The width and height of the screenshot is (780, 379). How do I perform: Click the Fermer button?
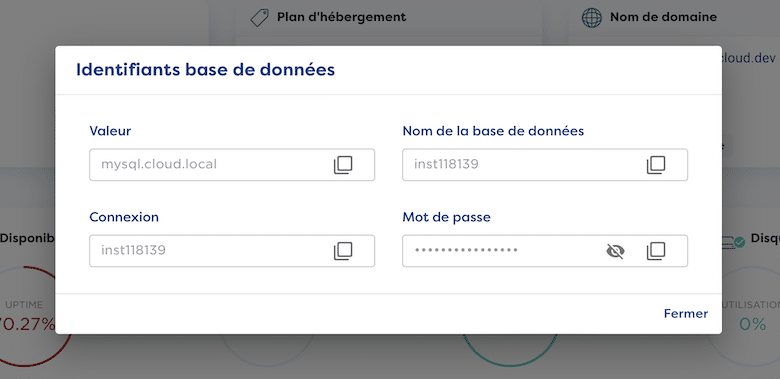[685, 313]
